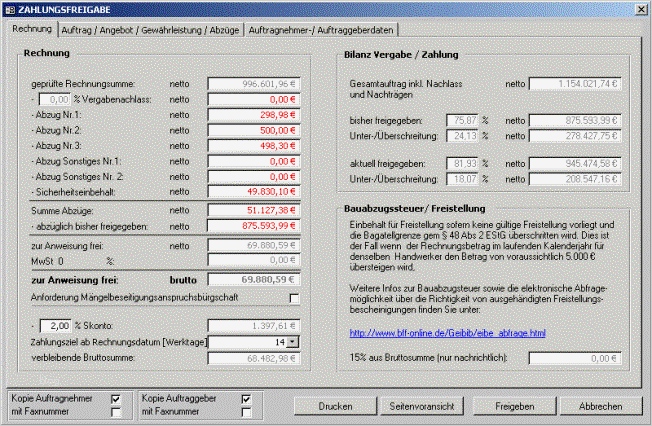Open the bff-online.de Freistellung link
Screen dimensions: 652x426
click(447, 333)
